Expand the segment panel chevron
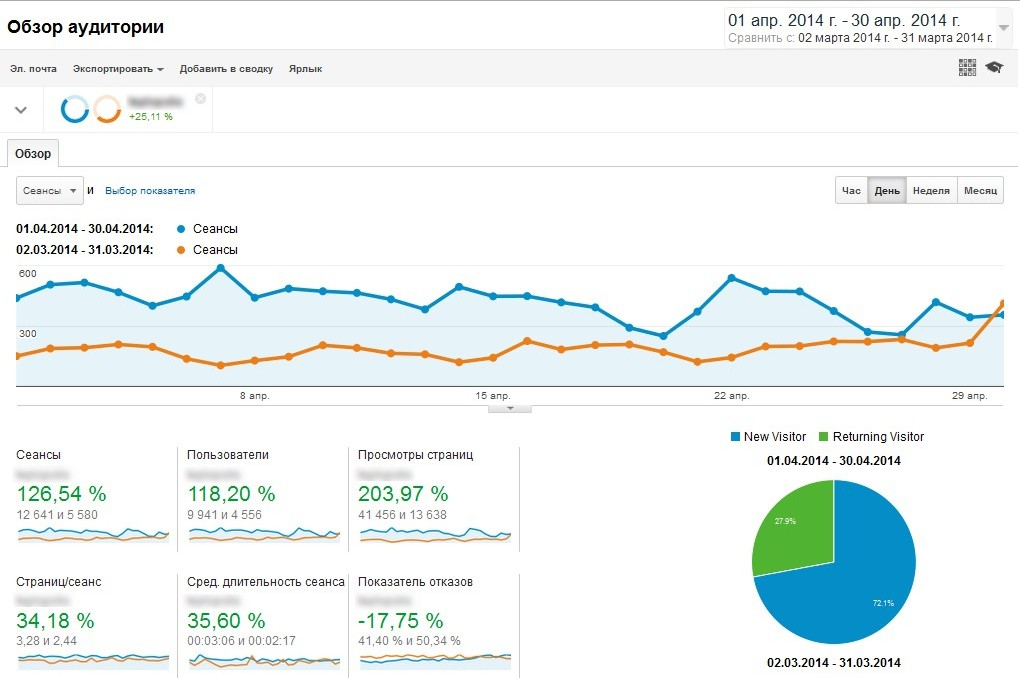This screenshot has width=1020, height=678. [x=20, y=109]
